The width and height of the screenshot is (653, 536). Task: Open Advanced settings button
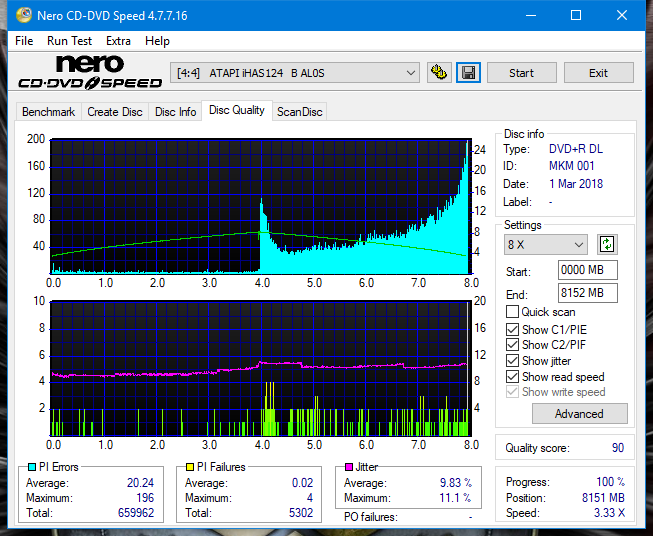point(579,414)
